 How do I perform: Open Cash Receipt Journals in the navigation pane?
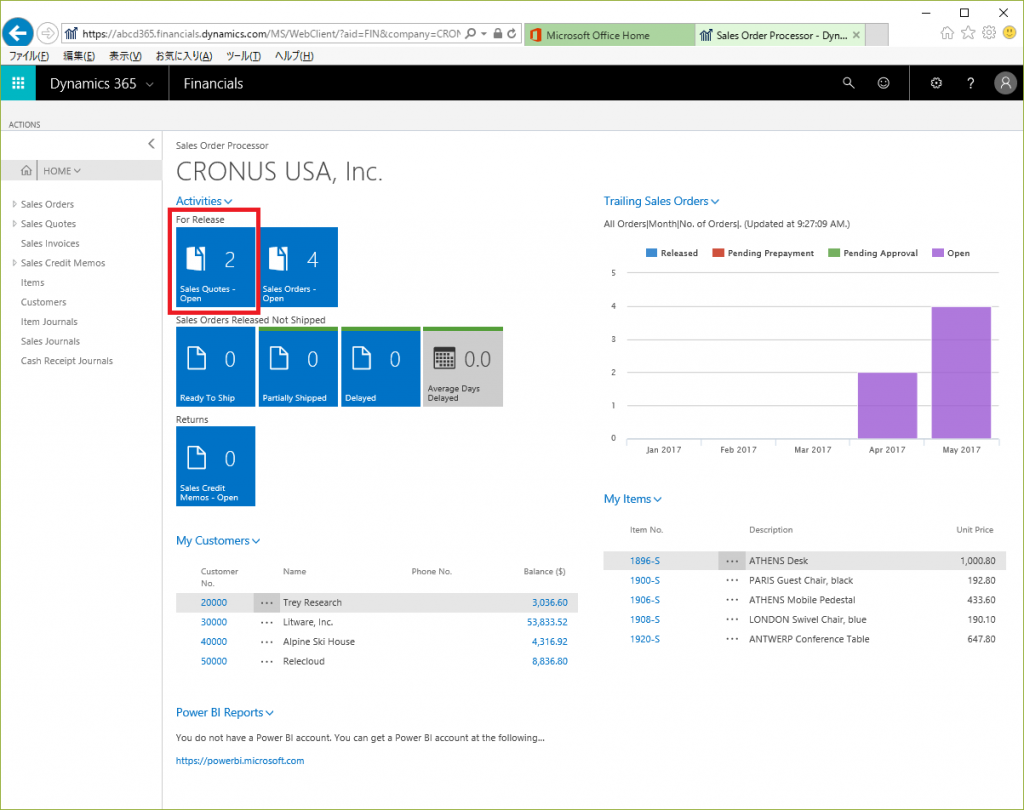coord(67,361)
